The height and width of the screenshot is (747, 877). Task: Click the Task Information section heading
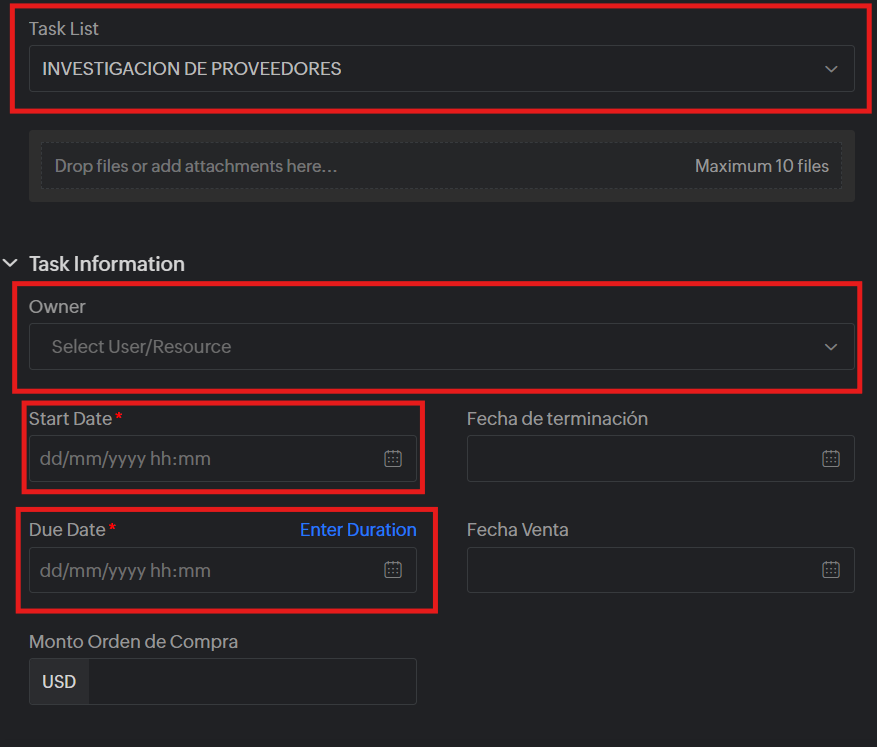107,264
